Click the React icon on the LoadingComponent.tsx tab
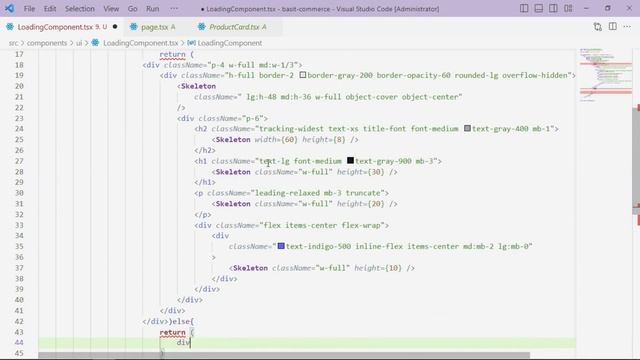Viewport: 640px width, 360px height. tap(10, 27)
